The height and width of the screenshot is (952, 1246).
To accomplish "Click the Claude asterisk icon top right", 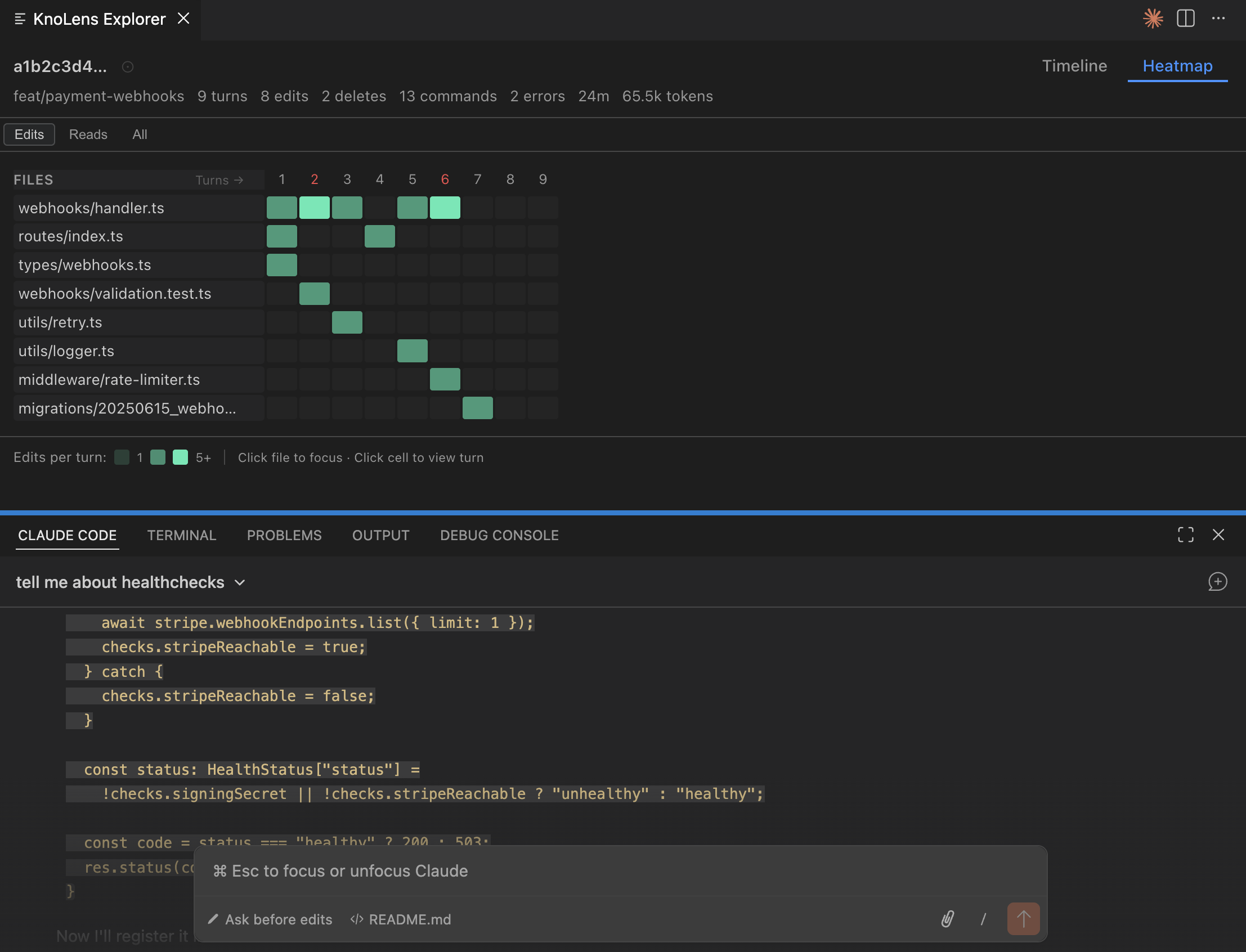I will [1154, 19].
